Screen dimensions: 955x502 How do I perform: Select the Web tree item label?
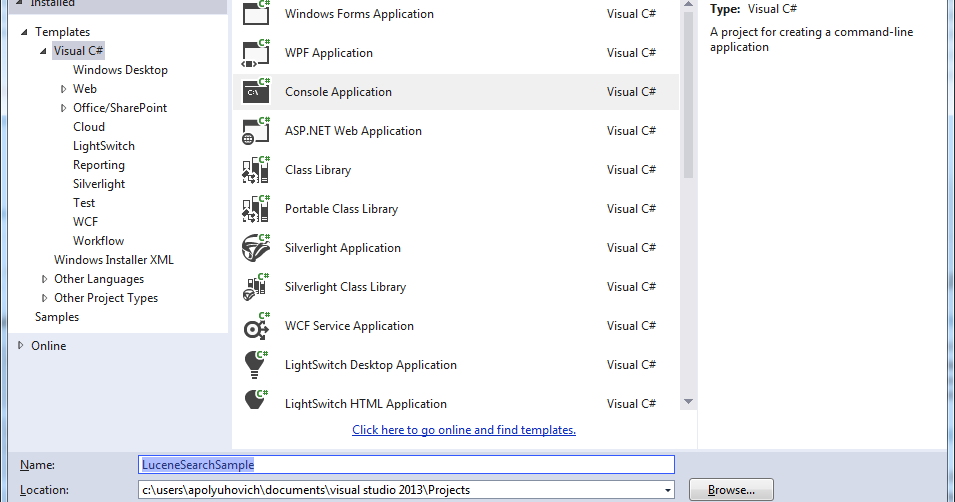click(85, 89)
